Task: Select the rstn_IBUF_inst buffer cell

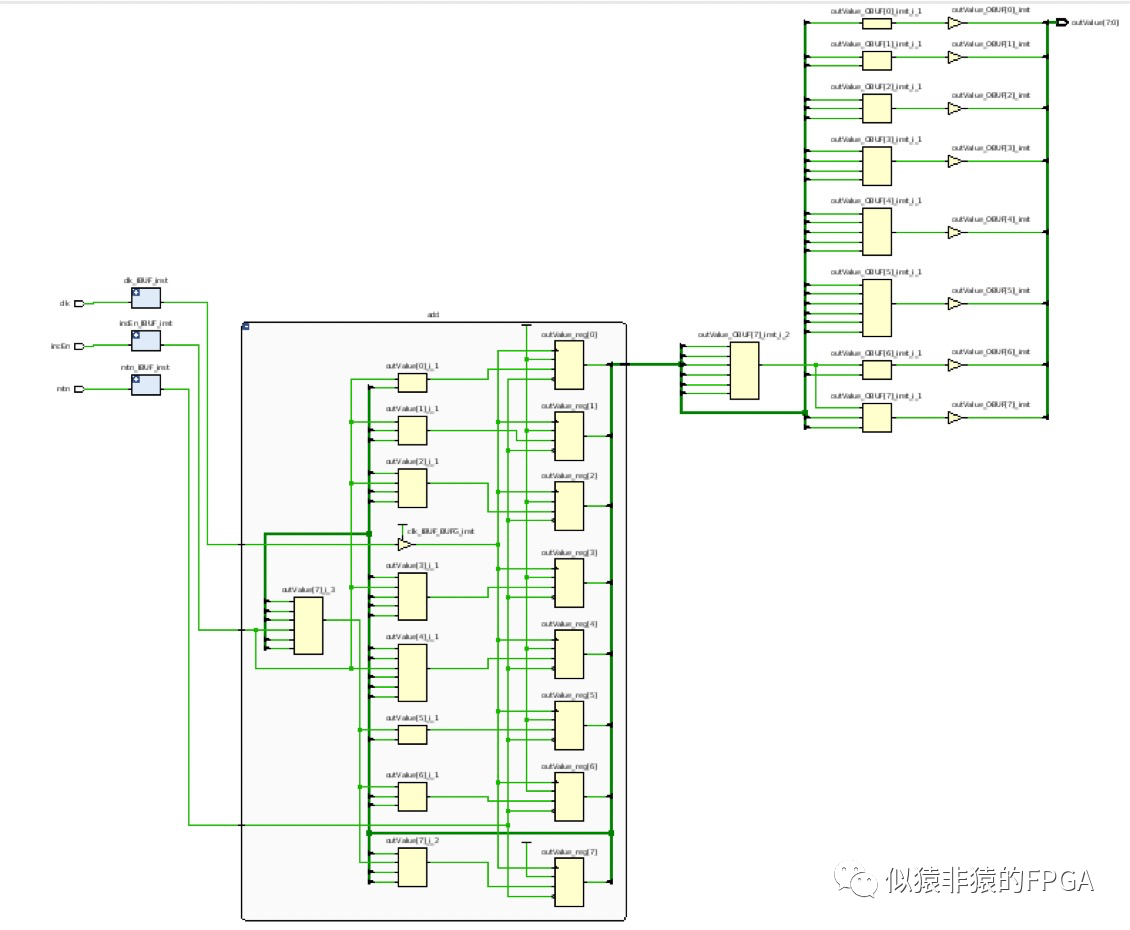Action: pos(144,384)
